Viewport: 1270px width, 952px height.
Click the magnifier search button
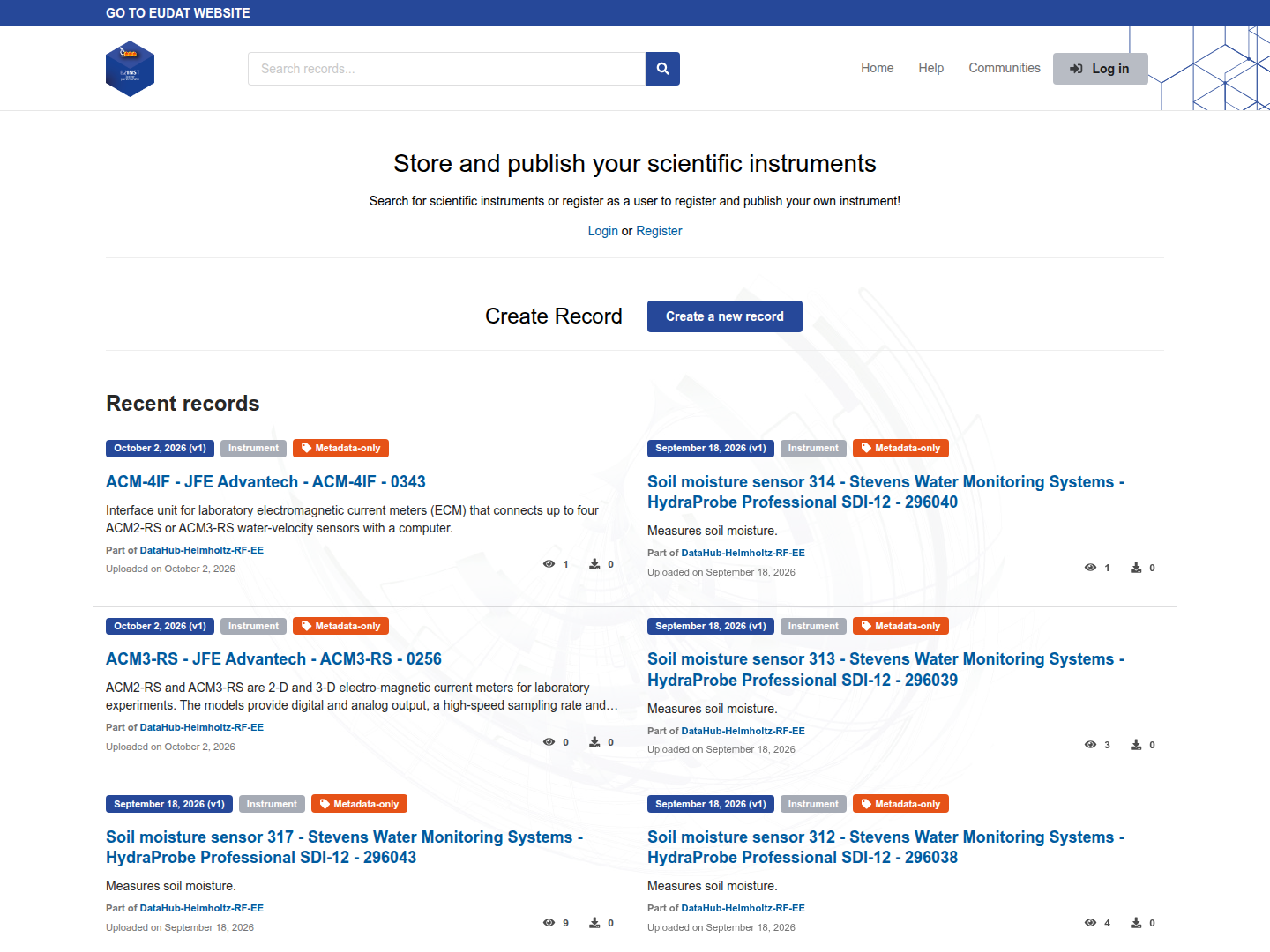coord(662,69)
